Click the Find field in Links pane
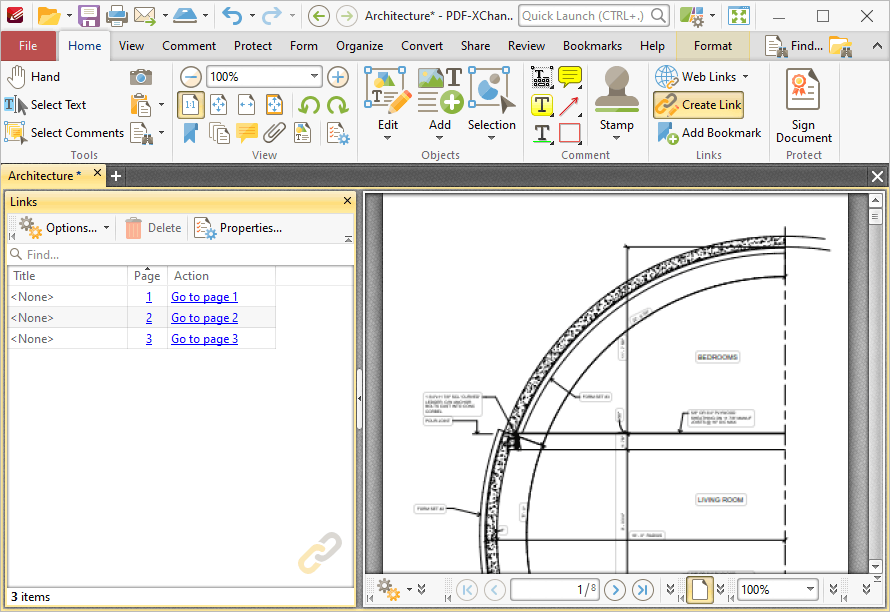This screenshot has height=612, width=890. point(180,254)
